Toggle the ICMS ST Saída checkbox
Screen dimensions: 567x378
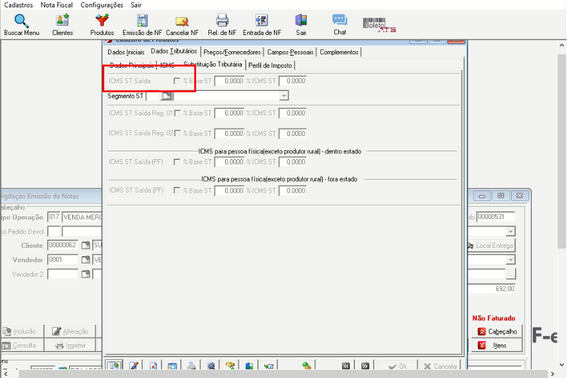point(176,81)
